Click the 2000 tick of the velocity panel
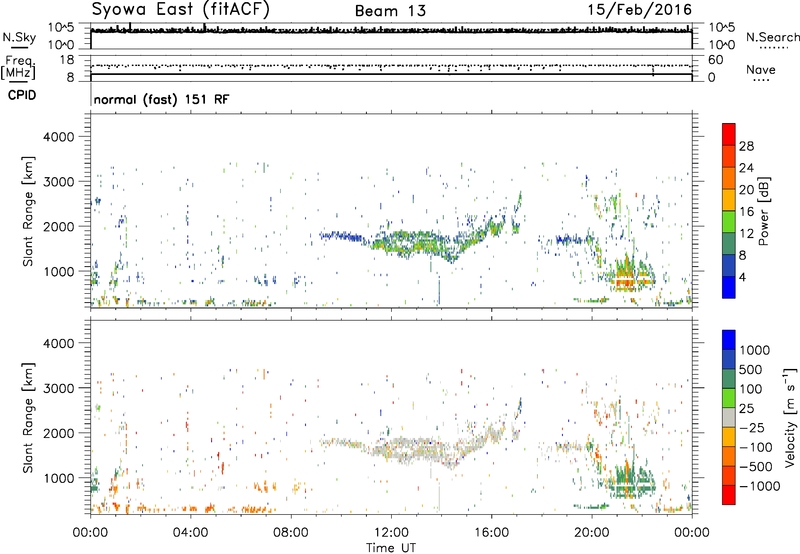800x554 pixels. (59, 433)
